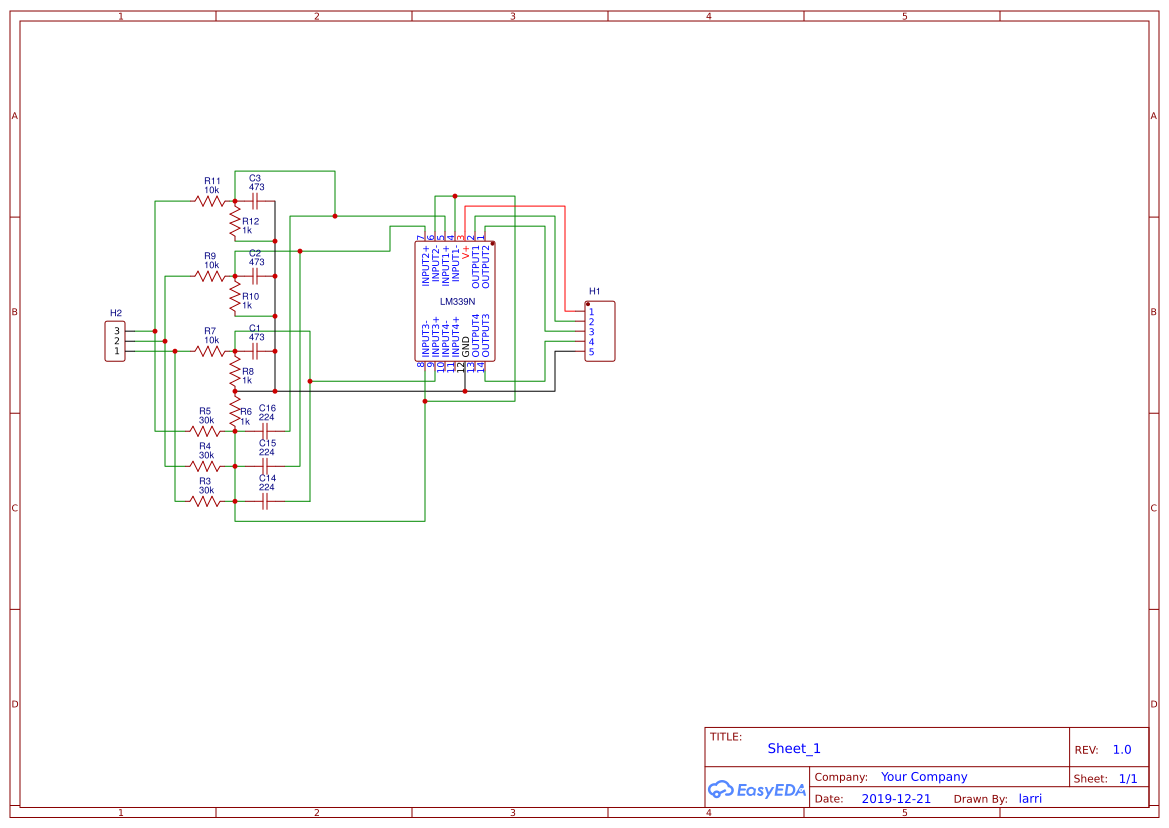Select resistor R5 30k symbol
This screenshot has height=828, width=1169.
205,431
